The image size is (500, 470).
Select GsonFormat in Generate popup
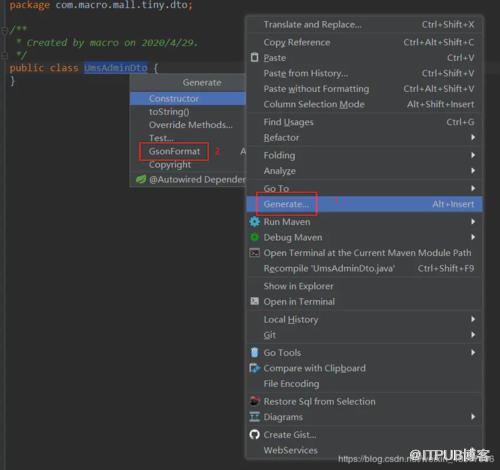(x=188, y=151)
